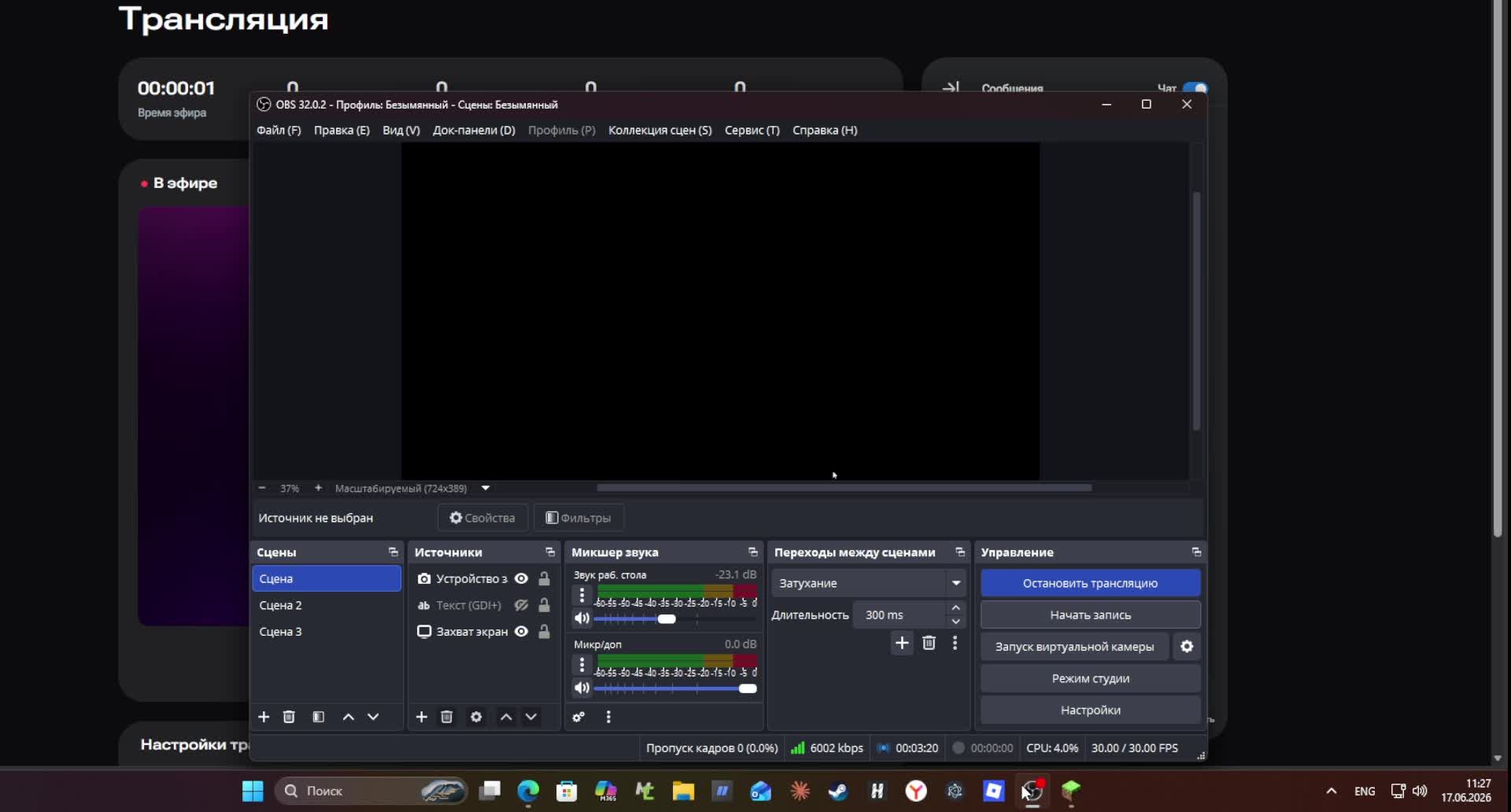Open scene filters icon in Scenes panel
Viewport: 1511px width, 812px height.
coord(318,717)
